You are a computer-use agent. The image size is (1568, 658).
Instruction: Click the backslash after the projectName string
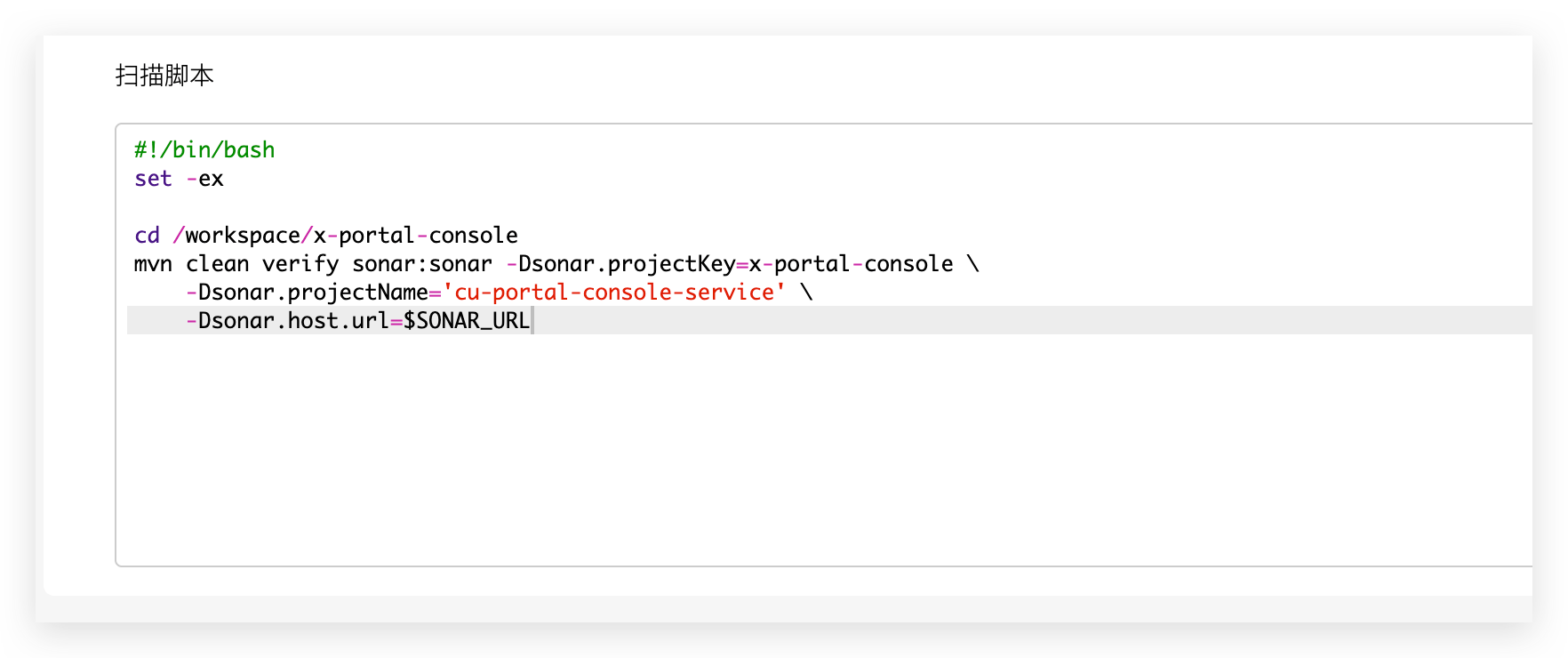[806, 293]
